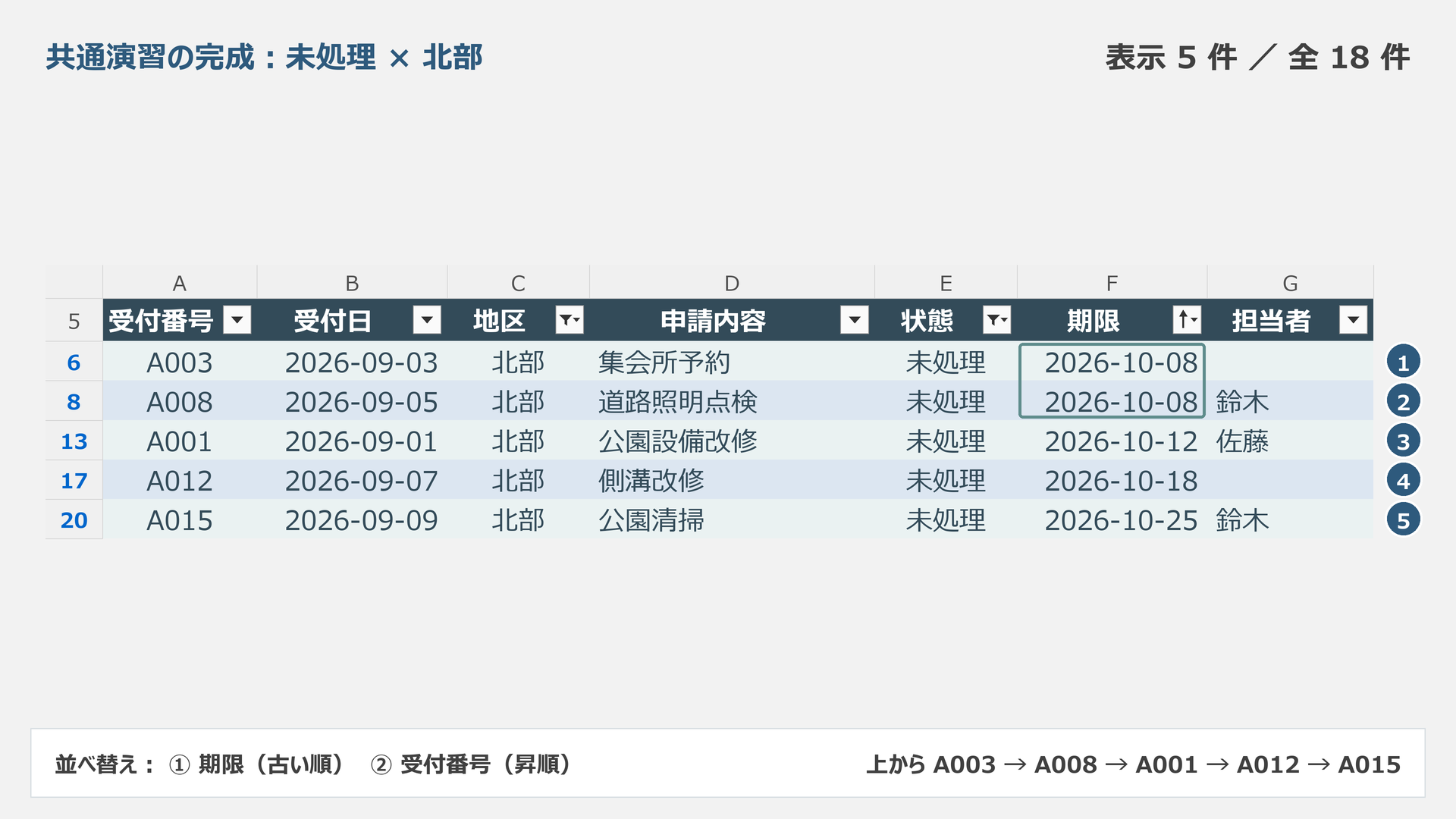Open the 申請内容 filter dropdown
Image resolution: width=1456 pixels, height=819 pixels.
click(x=855, y=320)
